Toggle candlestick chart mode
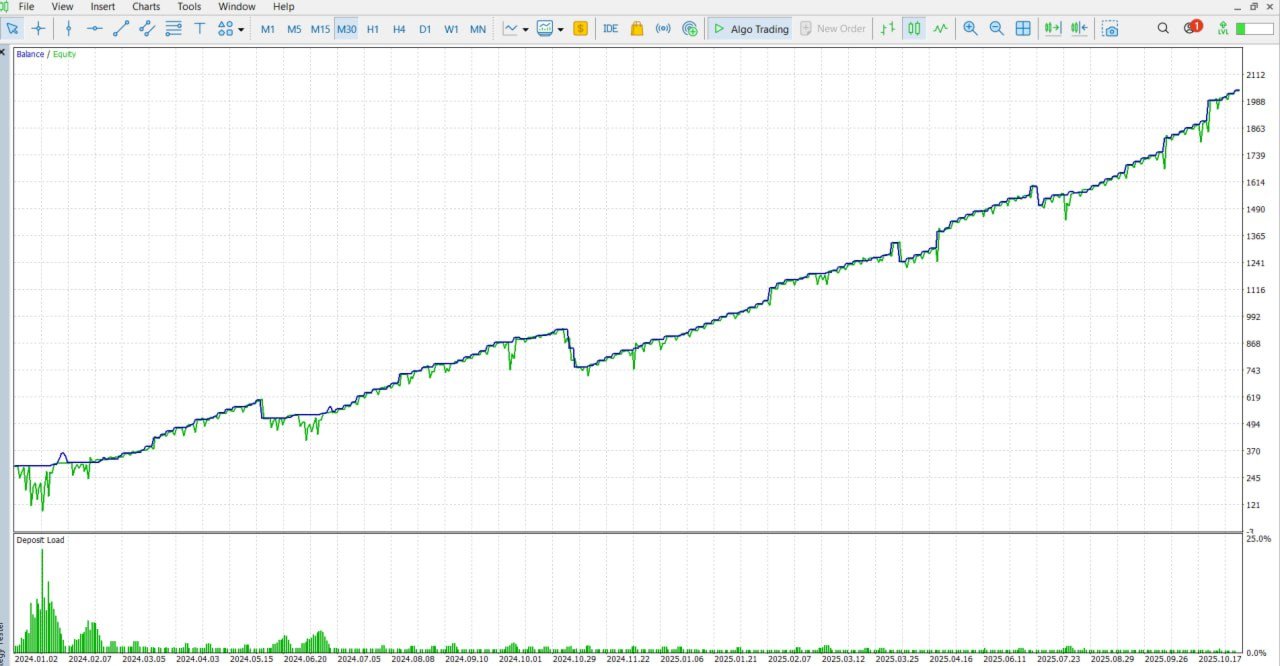The image size is (1280, 666). (914, 29)
